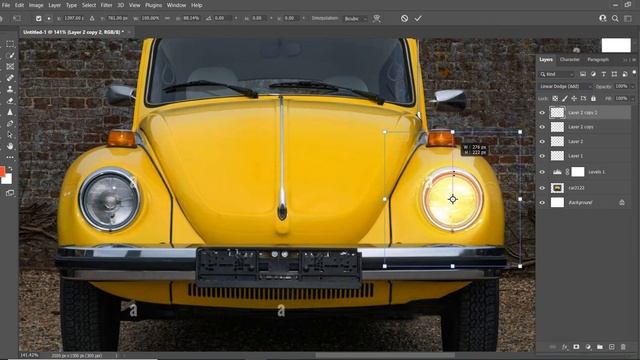The width and height of the screenshot is (640, 360).
Task: Select the Eraser tool
Action: click(10, 100)
